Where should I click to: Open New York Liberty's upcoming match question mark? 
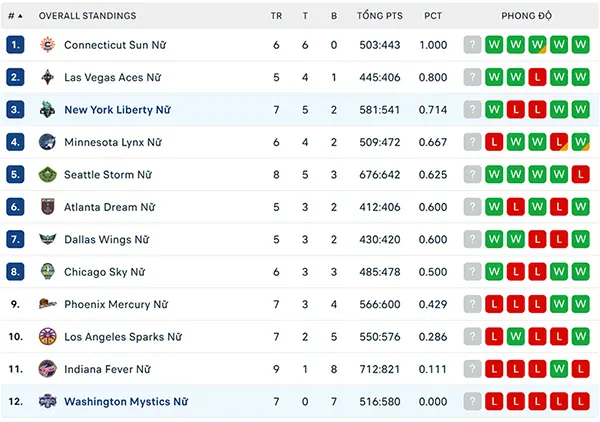[x=472, y=110]
